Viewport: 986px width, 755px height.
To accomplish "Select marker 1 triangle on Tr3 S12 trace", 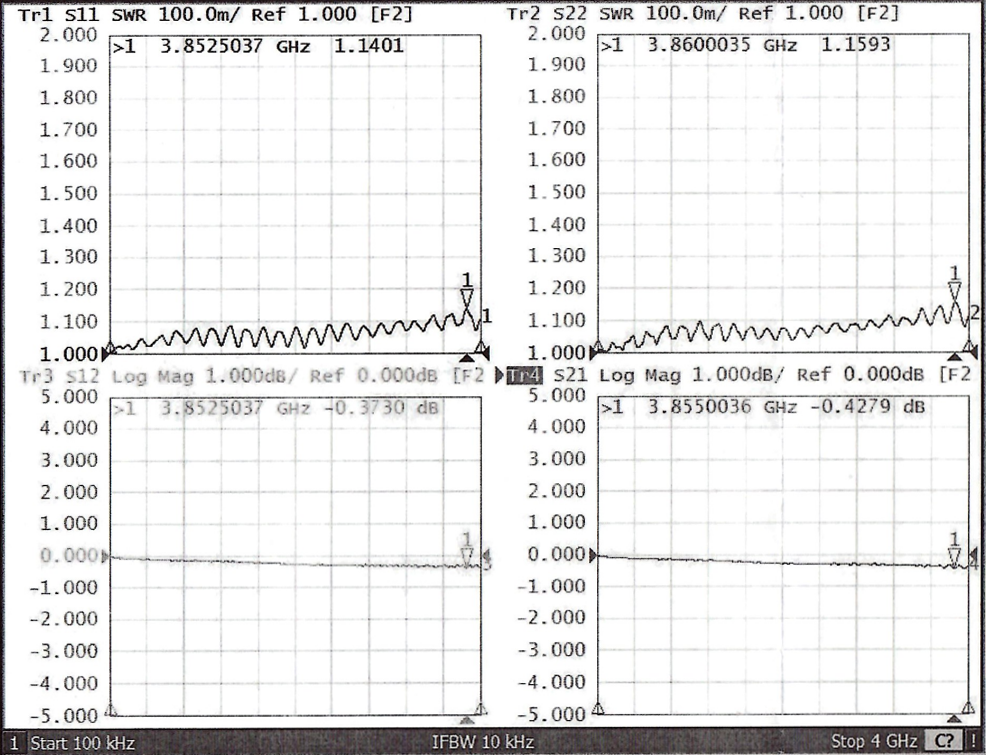I will [x=466, y=555].
